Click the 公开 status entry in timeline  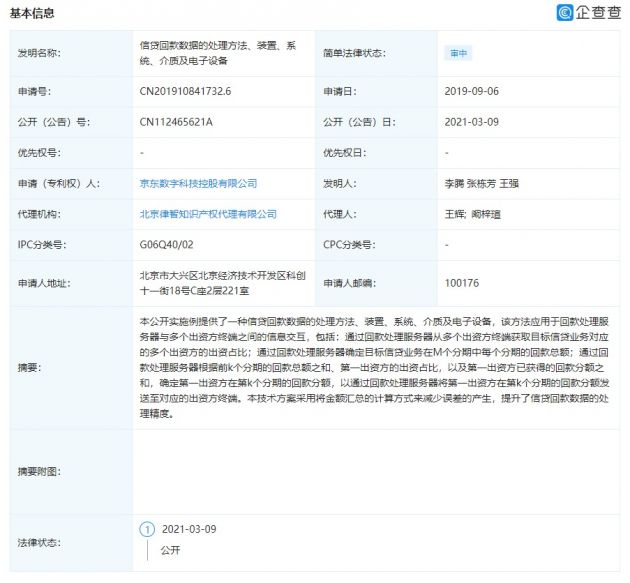tap(169, 550)
